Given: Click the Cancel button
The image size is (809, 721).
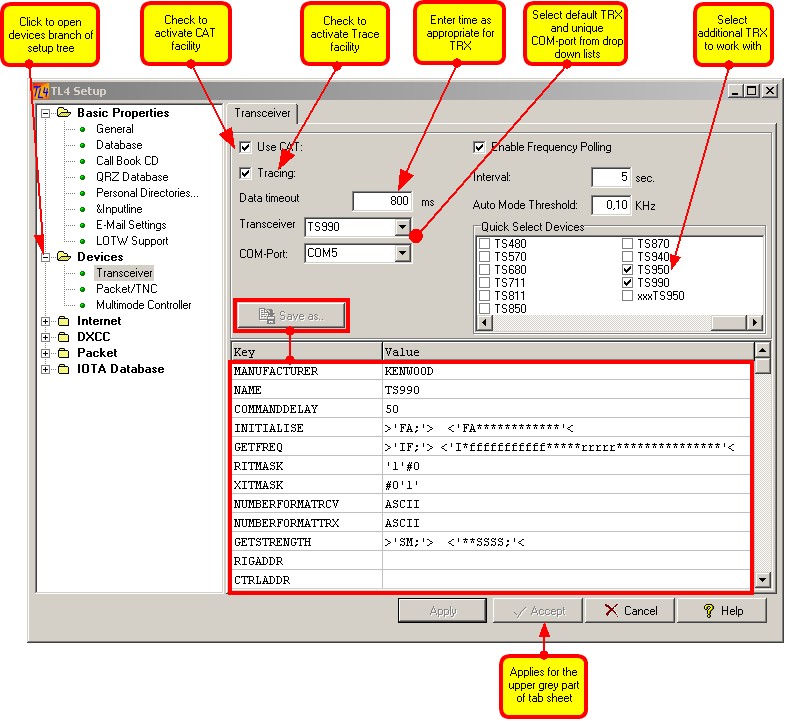Looking at the screenshot, I should pyautogui.click(x=630, y=611).
